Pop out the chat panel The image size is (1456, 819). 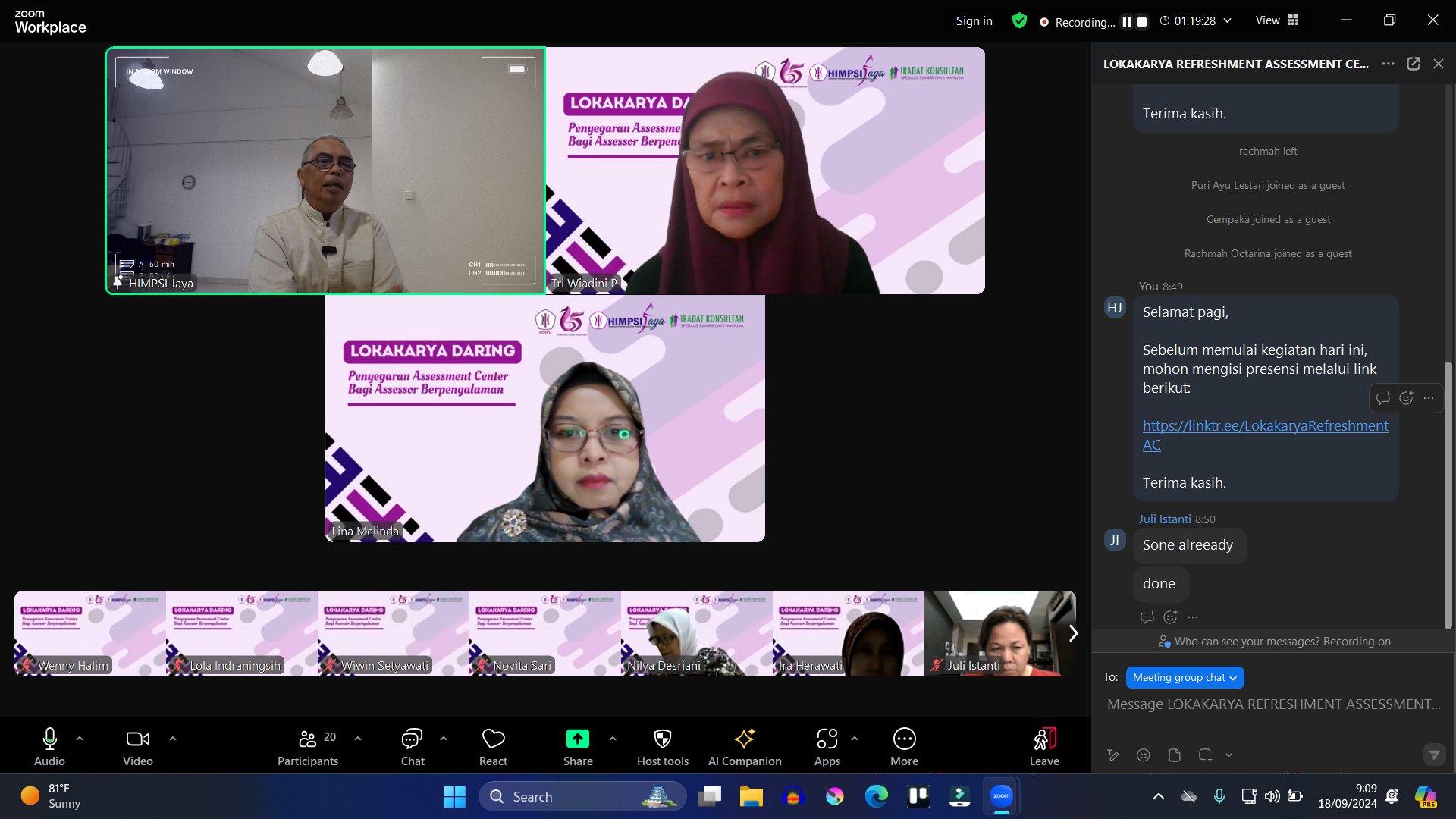coord(1414,64)
